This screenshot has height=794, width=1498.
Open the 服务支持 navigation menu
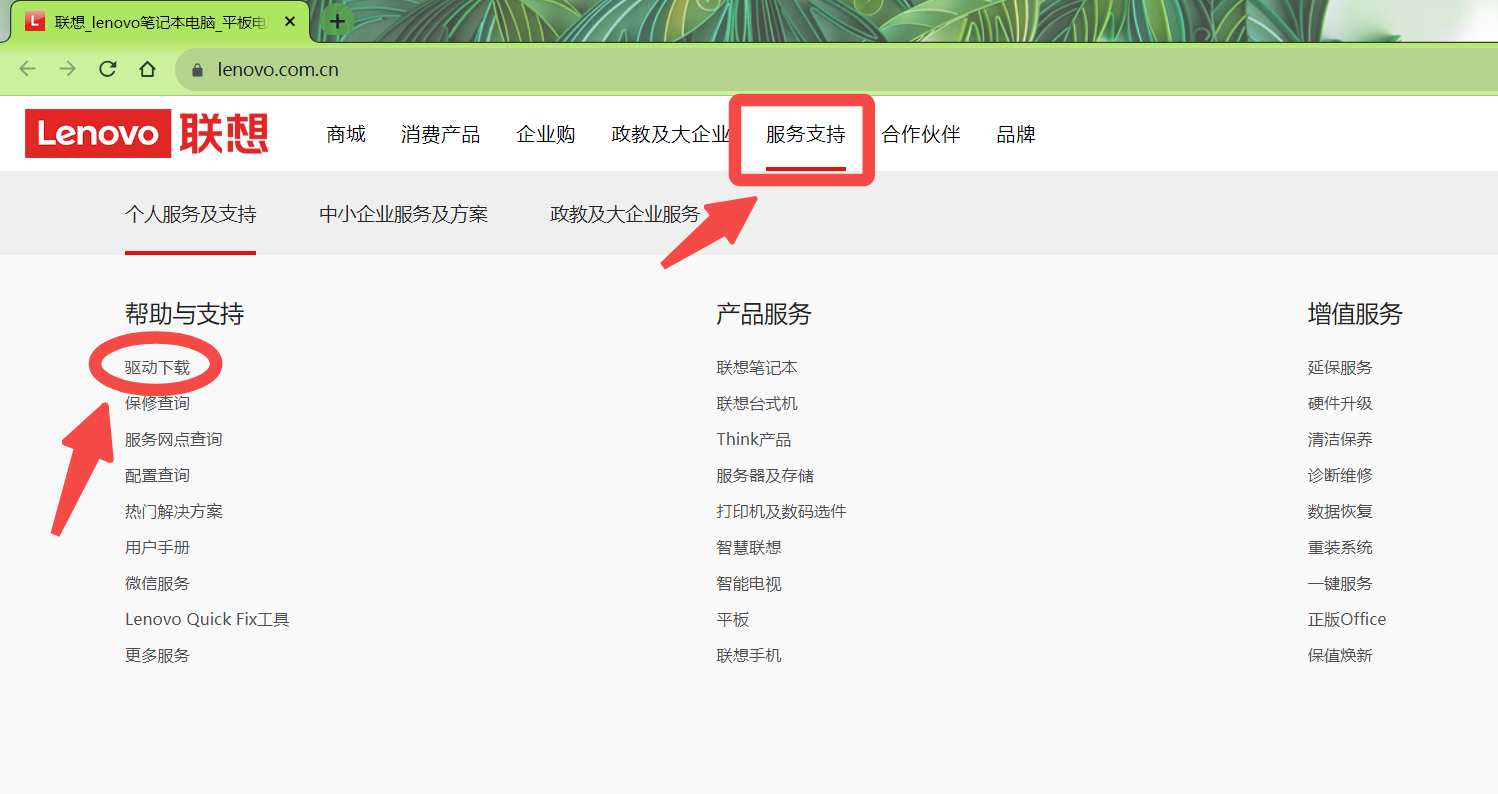tap(805, 134)
